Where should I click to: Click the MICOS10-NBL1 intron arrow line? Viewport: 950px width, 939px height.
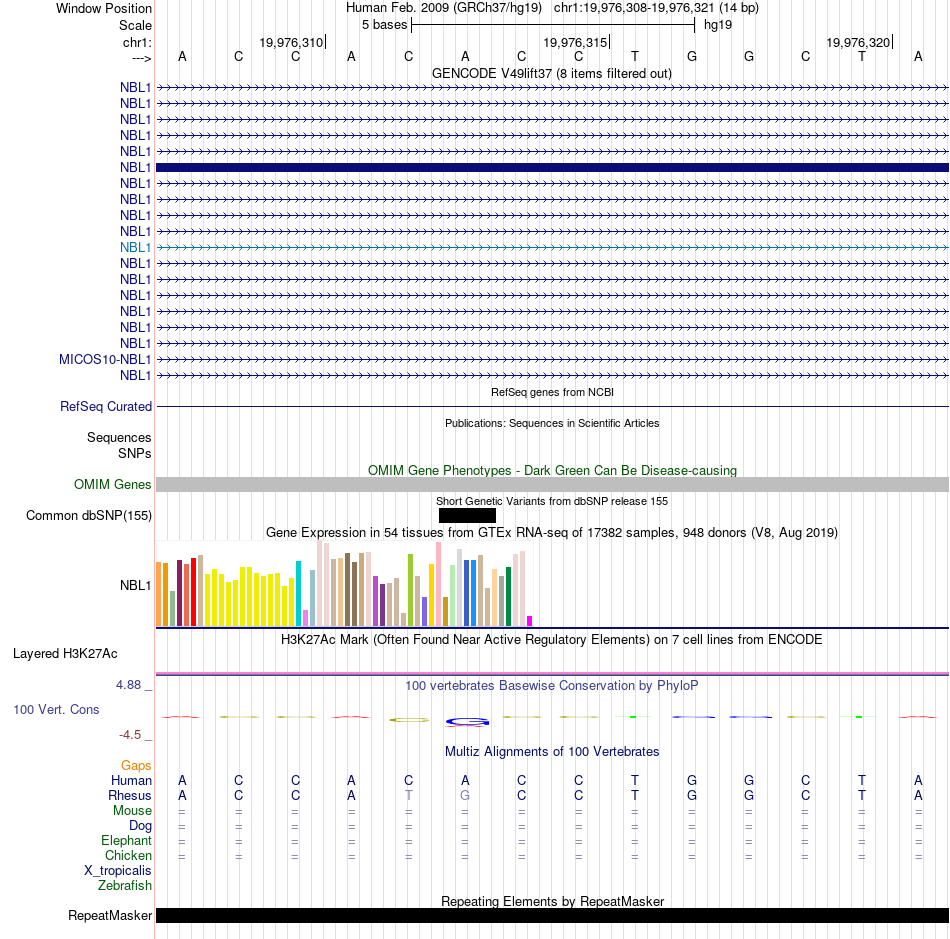pos(553,359)
